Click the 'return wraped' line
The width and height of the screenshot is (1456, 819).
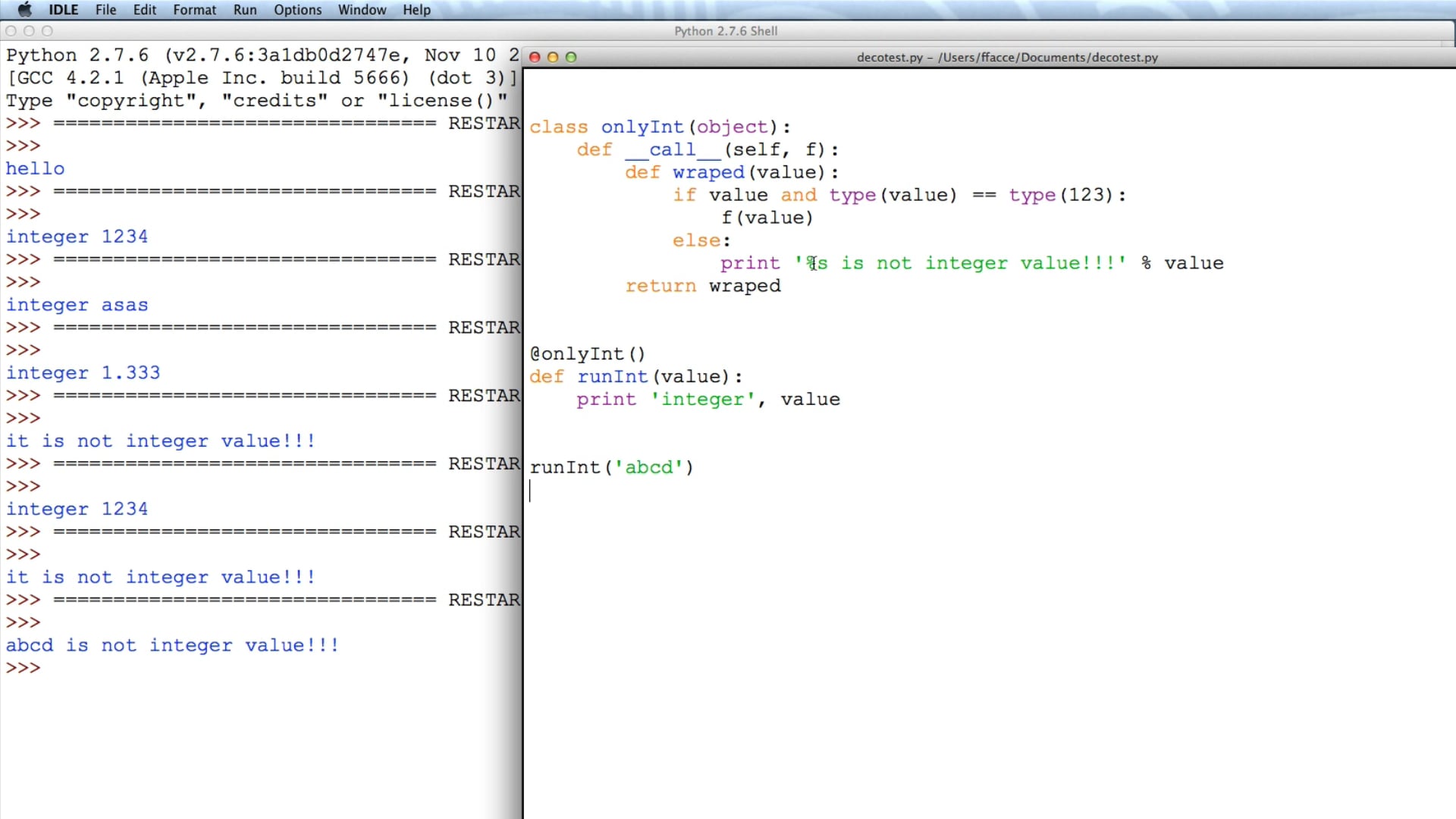click(703, 287)
